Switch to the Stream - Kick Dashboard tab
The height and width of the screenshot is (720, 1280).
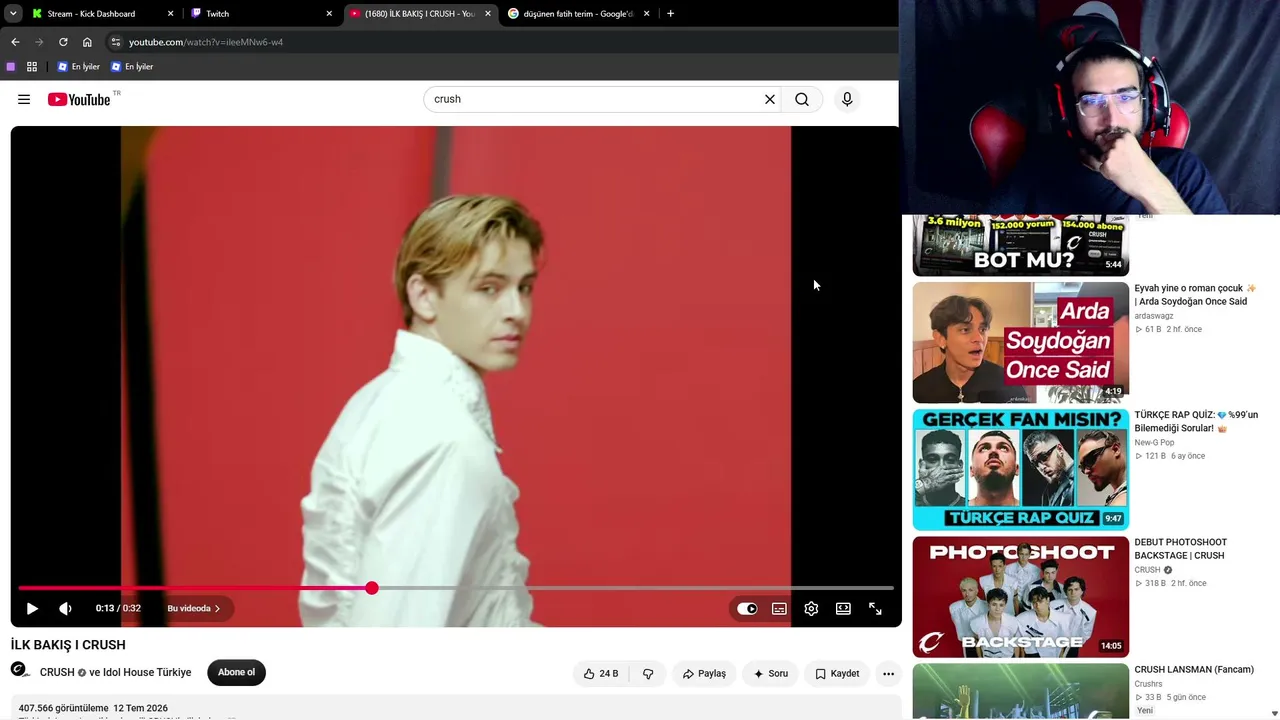[x=92, y=14]
